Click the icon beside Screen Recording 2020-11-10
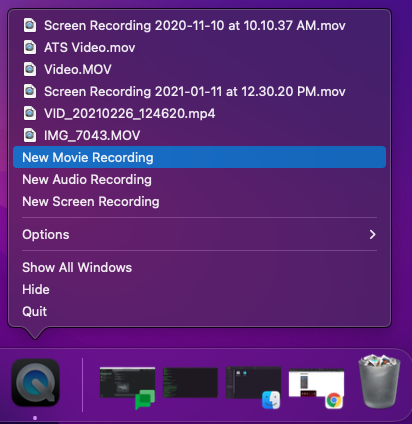 (30, 25)
